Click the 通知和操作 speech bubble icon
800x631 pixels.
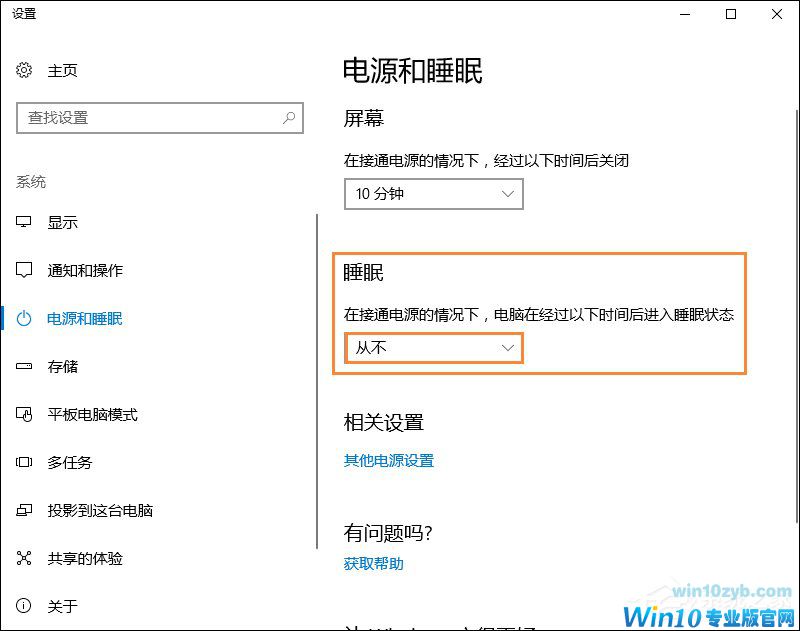24,270
